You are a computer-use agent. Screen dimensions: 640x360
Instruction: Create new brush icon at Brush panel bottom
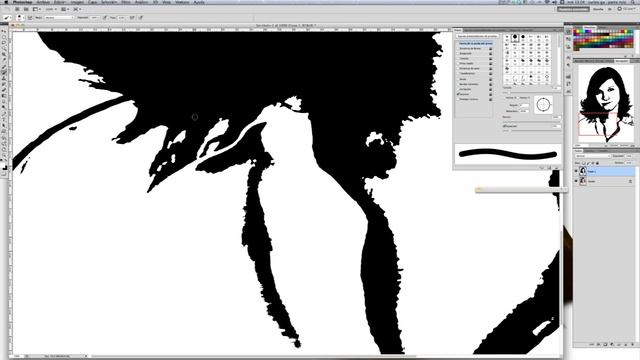556,168
